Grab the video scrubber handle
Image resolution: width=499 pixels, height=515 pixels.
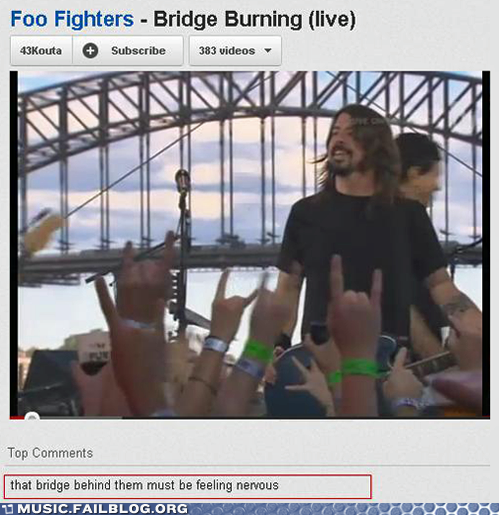click(x=32, y=416)
